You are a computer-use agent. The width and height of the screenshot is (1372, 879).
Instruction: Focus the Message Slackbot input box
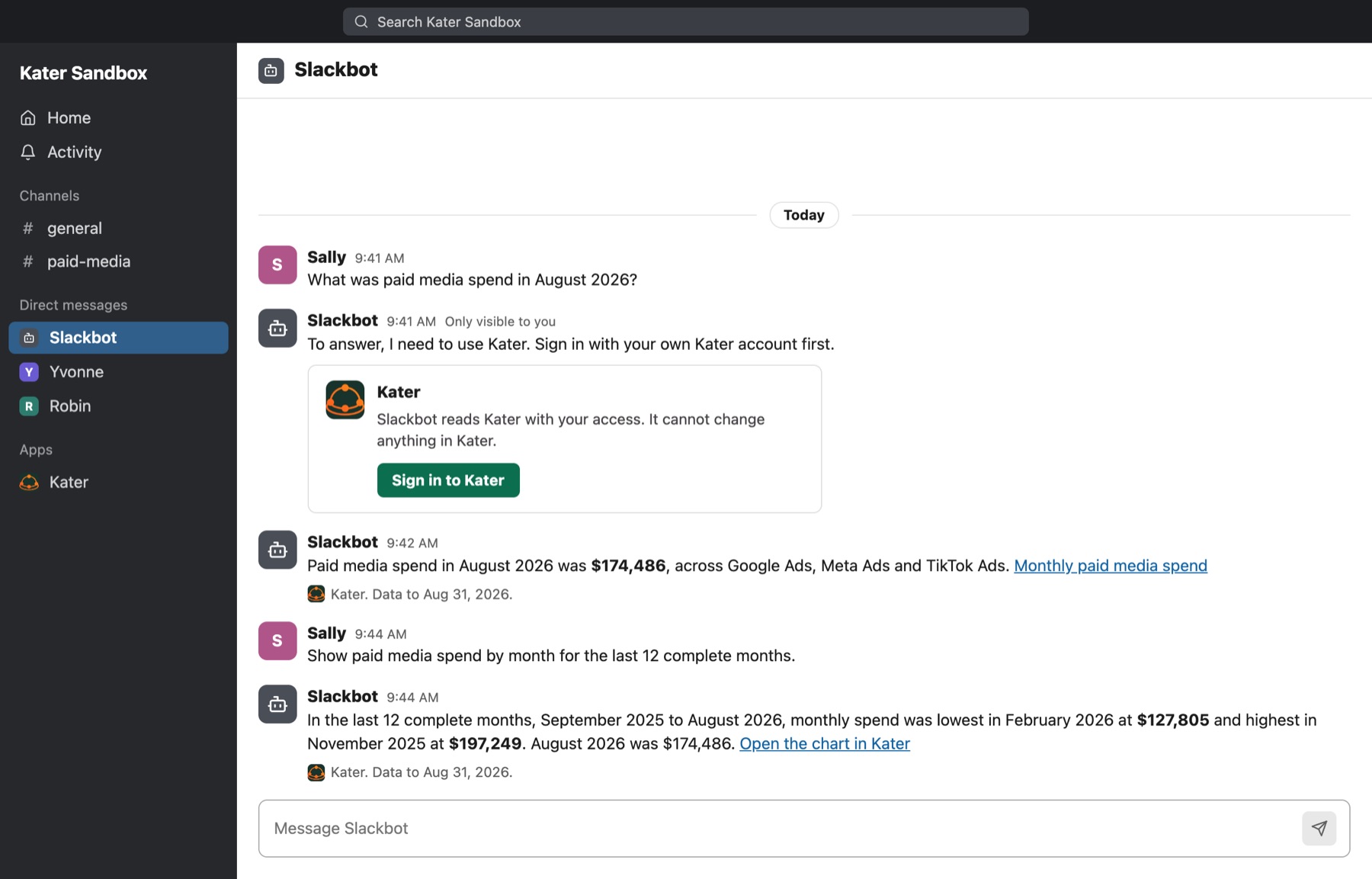pos(804,829)
